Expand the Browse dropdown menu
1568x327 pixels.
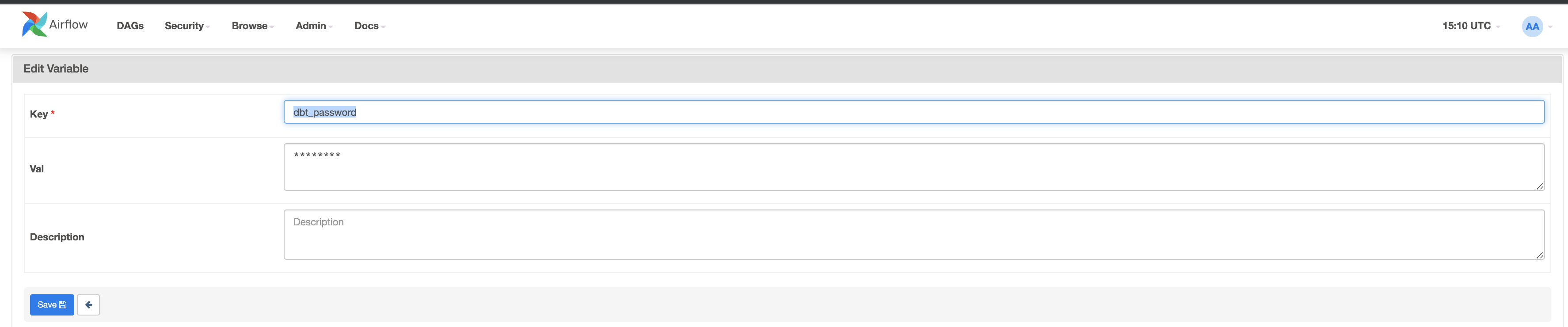point(253,26)
